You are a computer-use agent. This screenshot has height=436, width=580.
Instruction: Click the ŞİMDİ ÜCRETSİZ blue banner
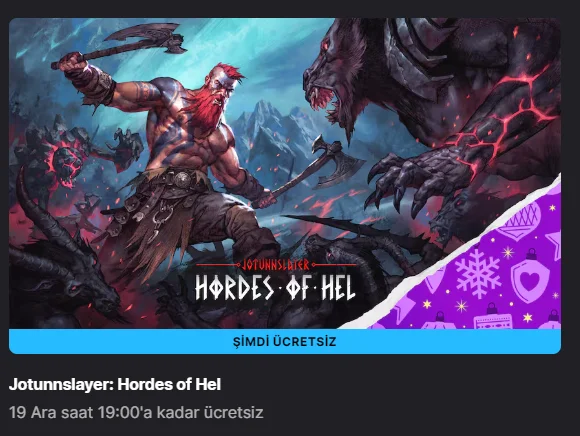[x=285, y=341]
